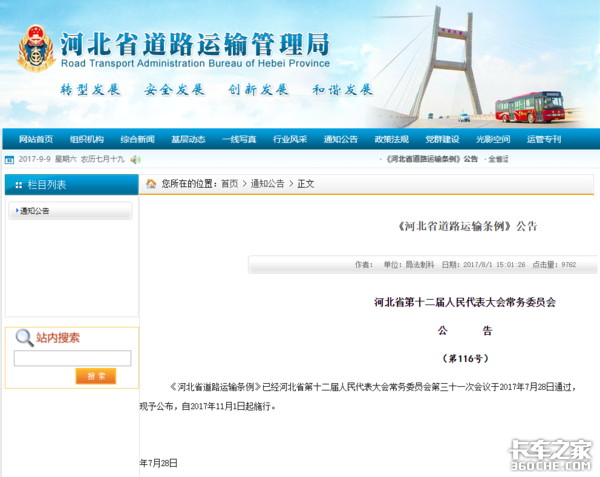
Task: Click the calendar icon before the date
Action: pyautogui.click(x=9, y=159)
